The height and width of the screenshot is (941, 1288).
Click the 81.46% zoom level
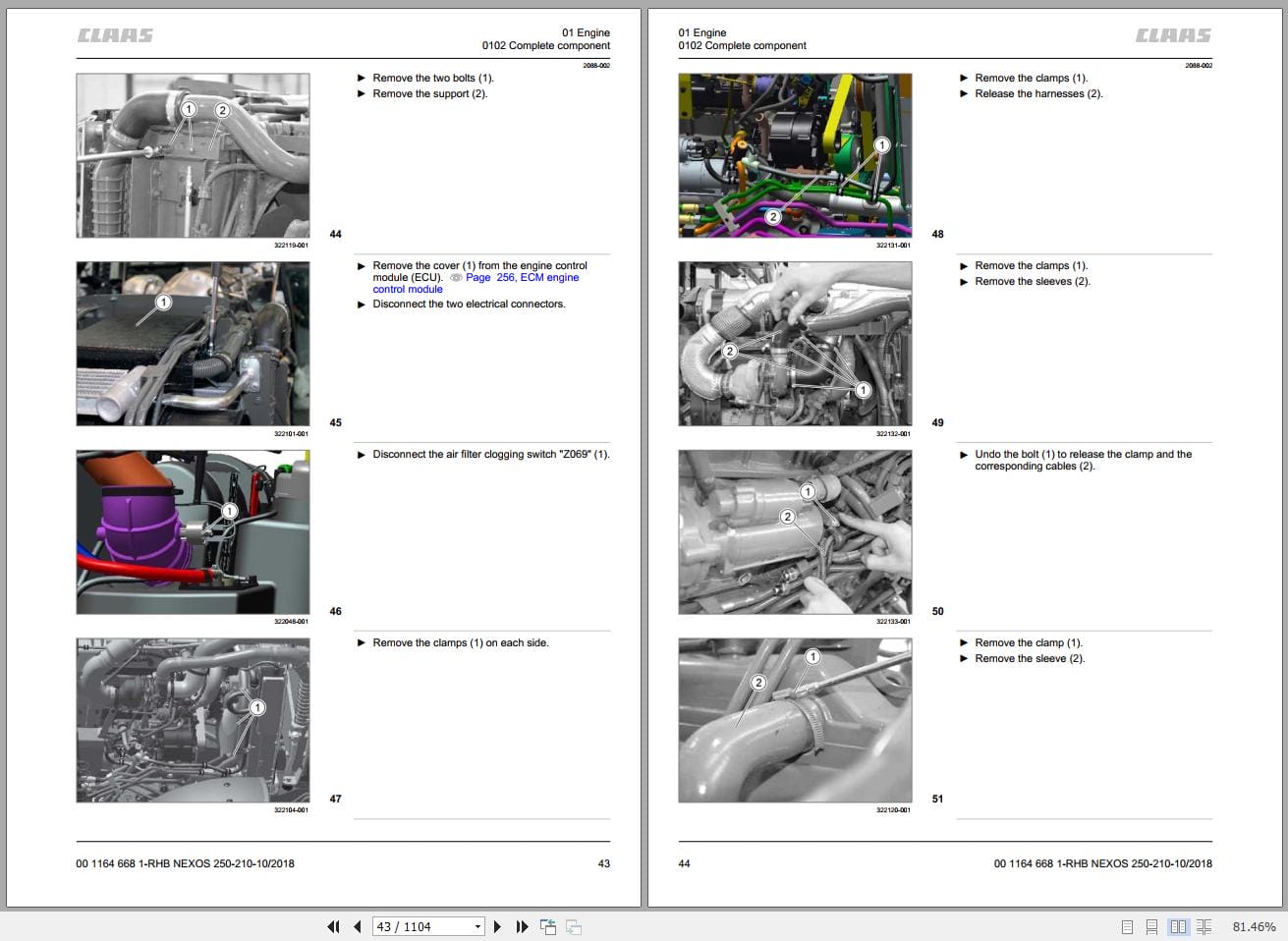(1254, 926)
